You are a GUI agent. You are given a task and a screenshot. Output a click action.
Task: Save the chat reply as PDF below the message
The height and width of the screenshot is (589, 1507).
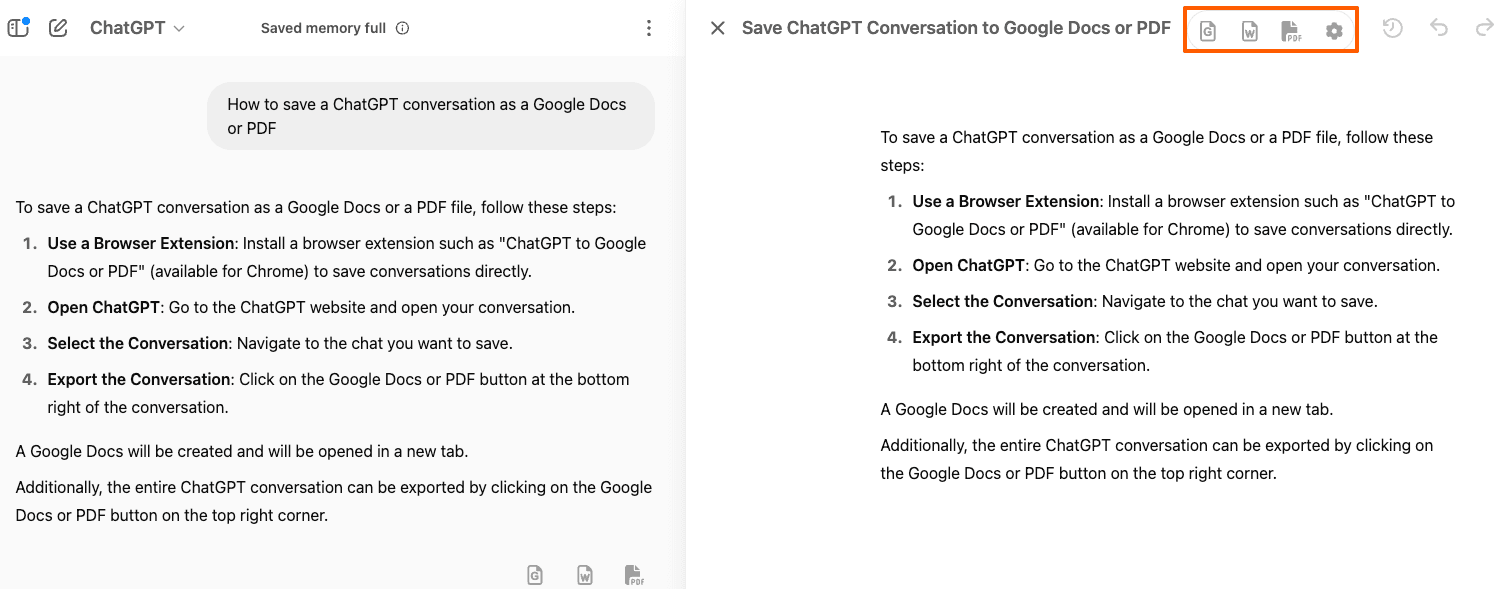tap(634, 575)
